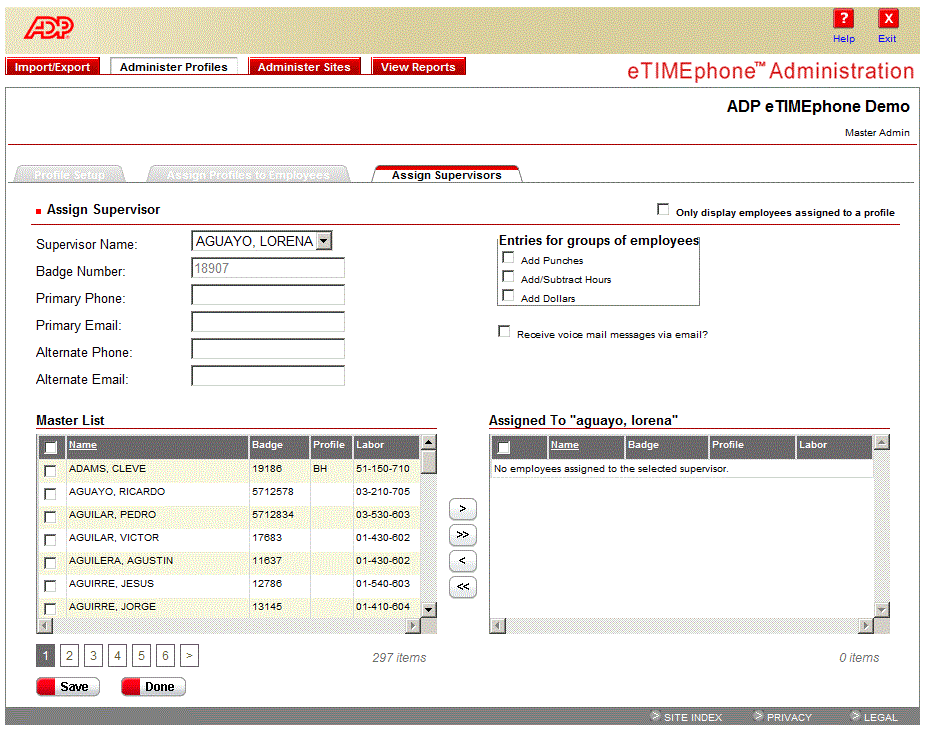Select the AGUILERA, AGUSTIN row checkbox
The width and height of the screenshot is (926, 729).
click(50, 563)
